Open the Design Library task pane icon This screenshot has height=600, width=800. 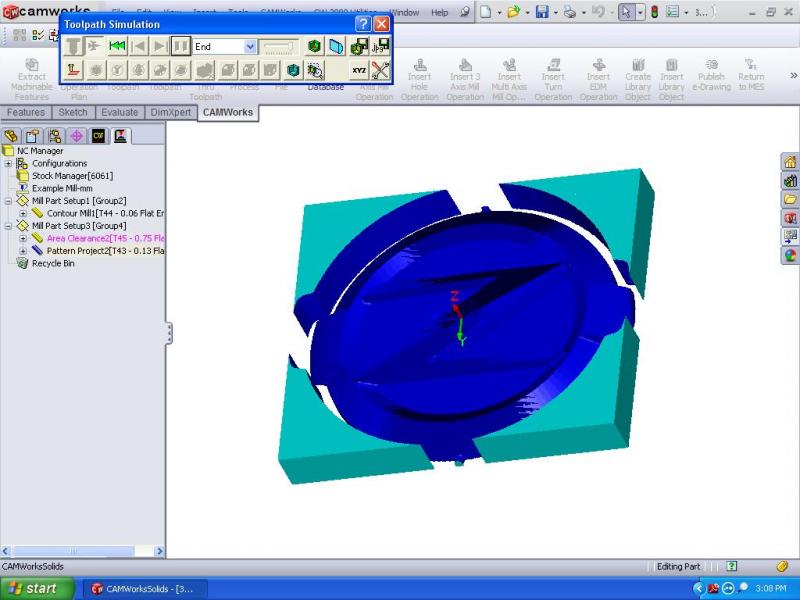pyautogui.click(x=790, y=181)
